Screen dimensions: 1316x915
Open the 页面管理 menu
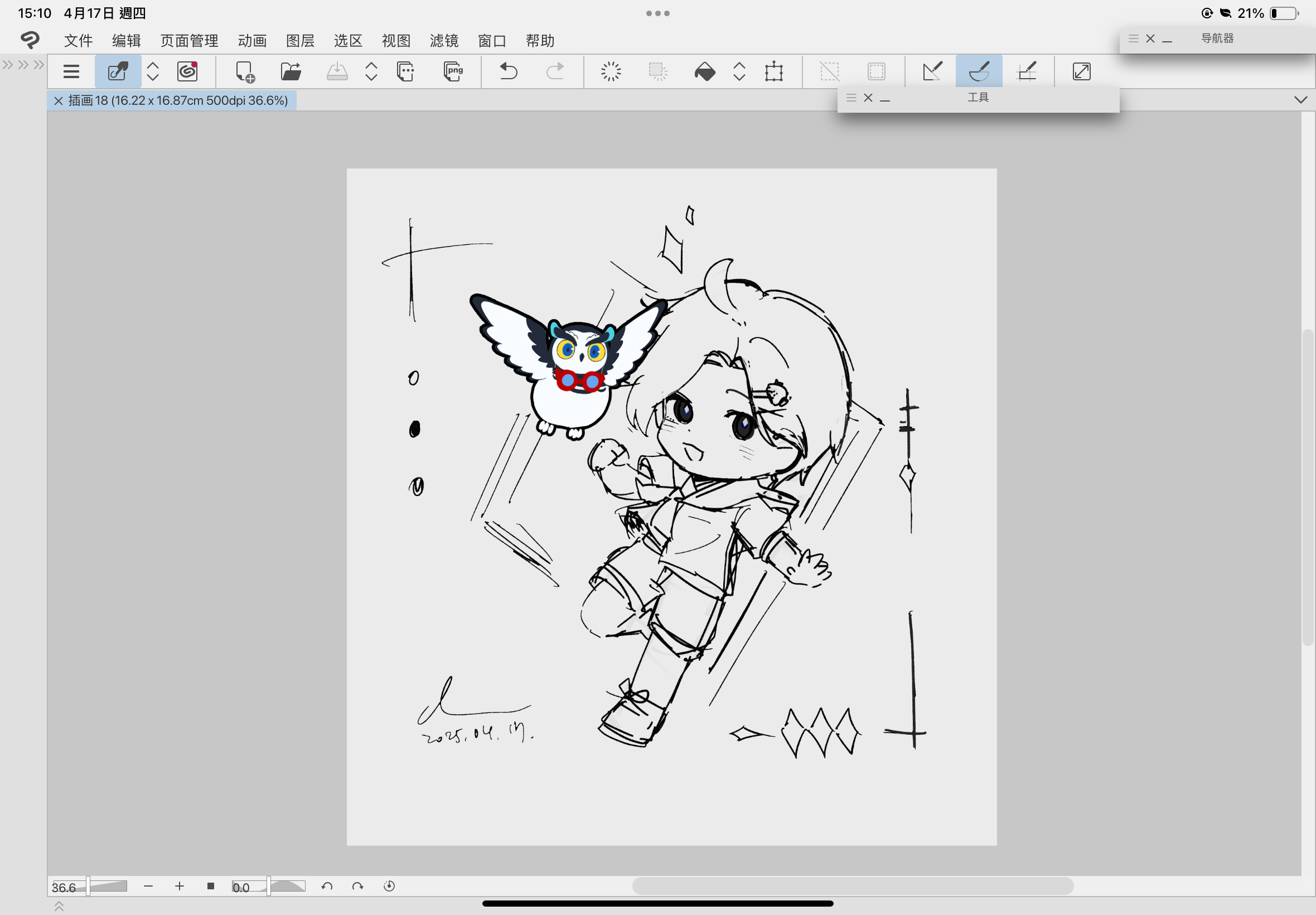pos(189,41)
